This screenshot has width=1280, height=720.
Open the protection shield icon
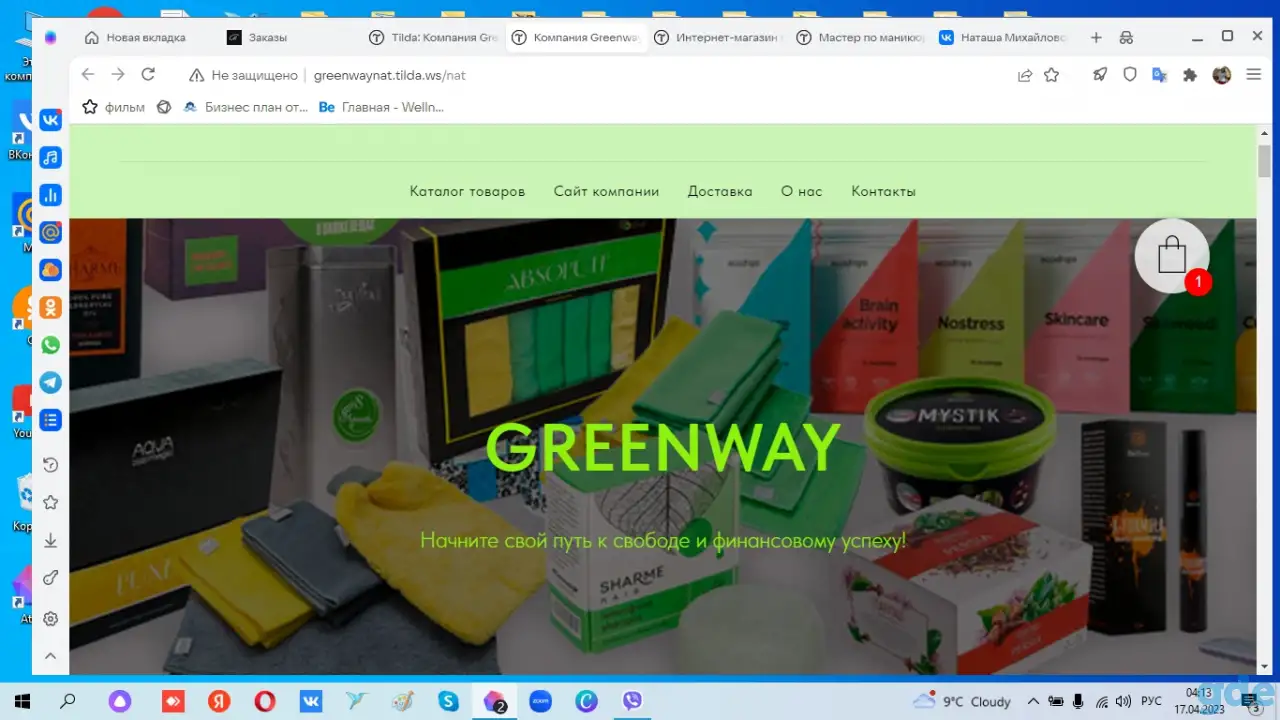click(1130, 75)
